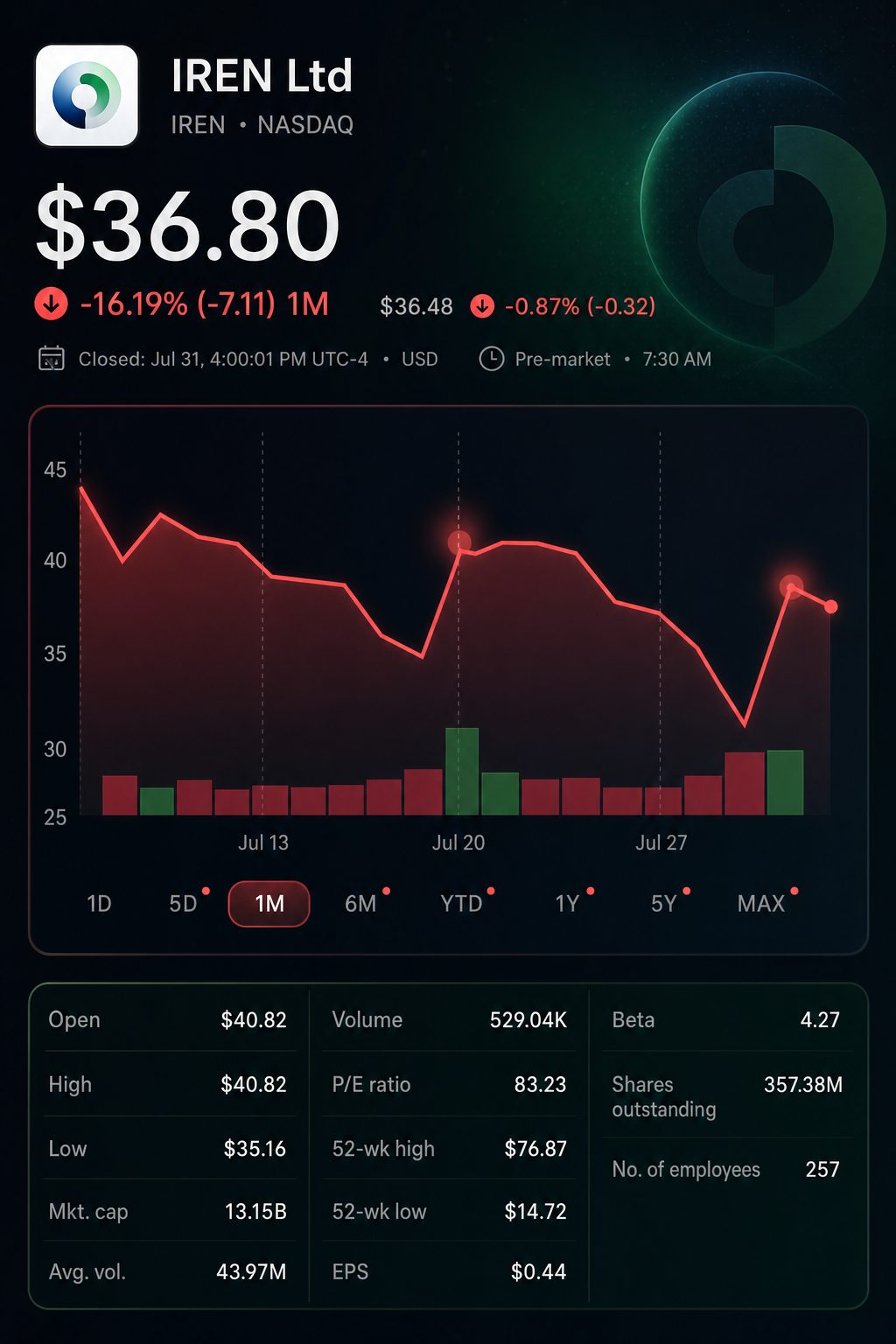The image size is (896, 1344).
Task: Click the Pre-market 7:30 AM label
Action: coord(612,359)
